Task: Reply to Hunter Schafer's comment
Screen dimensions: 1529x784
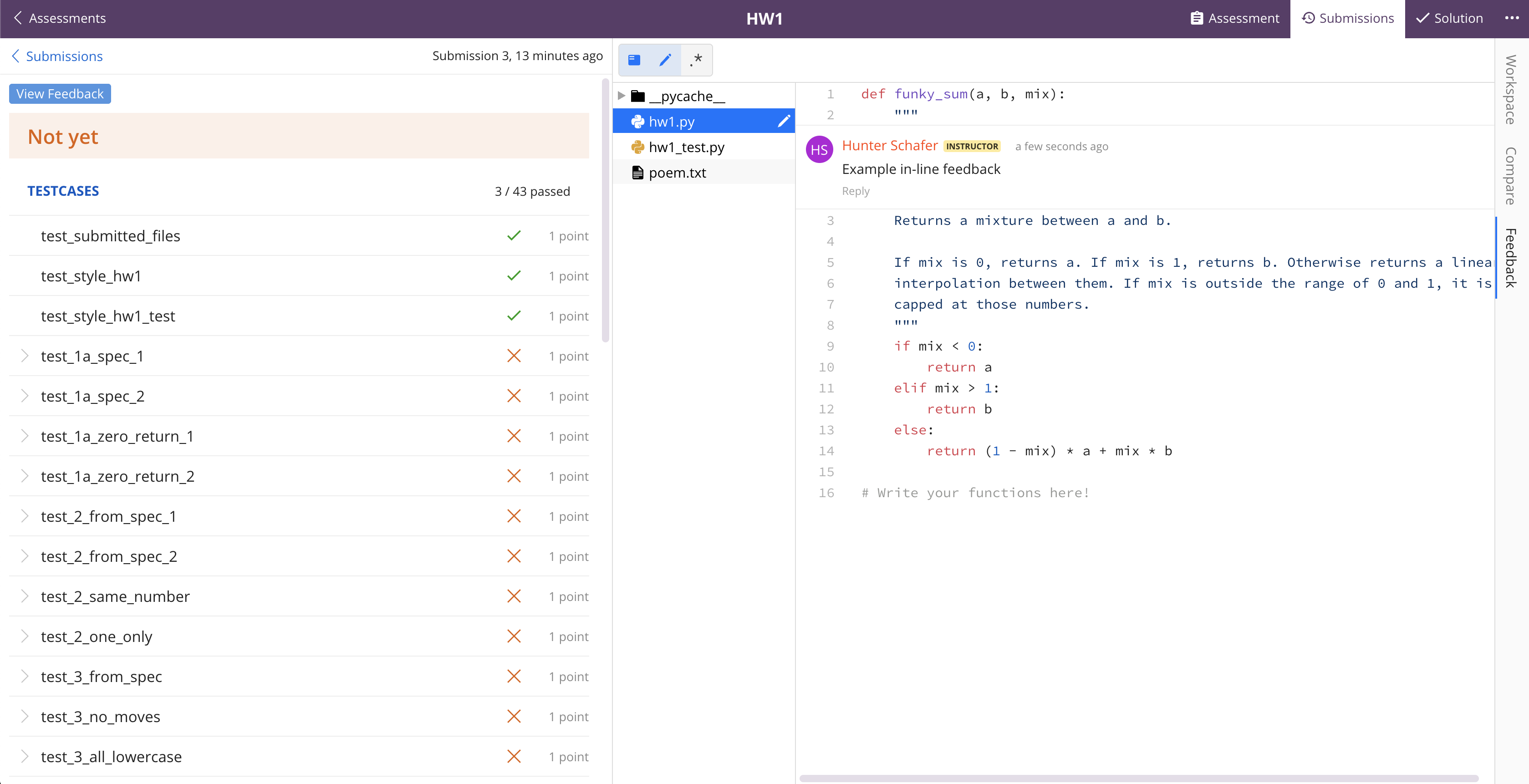Action: tap(855, 191)
